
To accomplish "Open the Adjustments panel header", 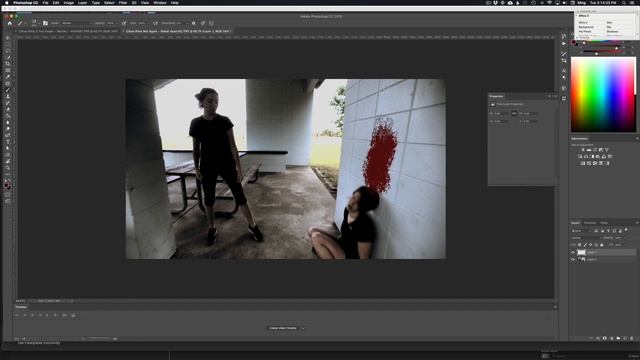I will click(580, 139).
